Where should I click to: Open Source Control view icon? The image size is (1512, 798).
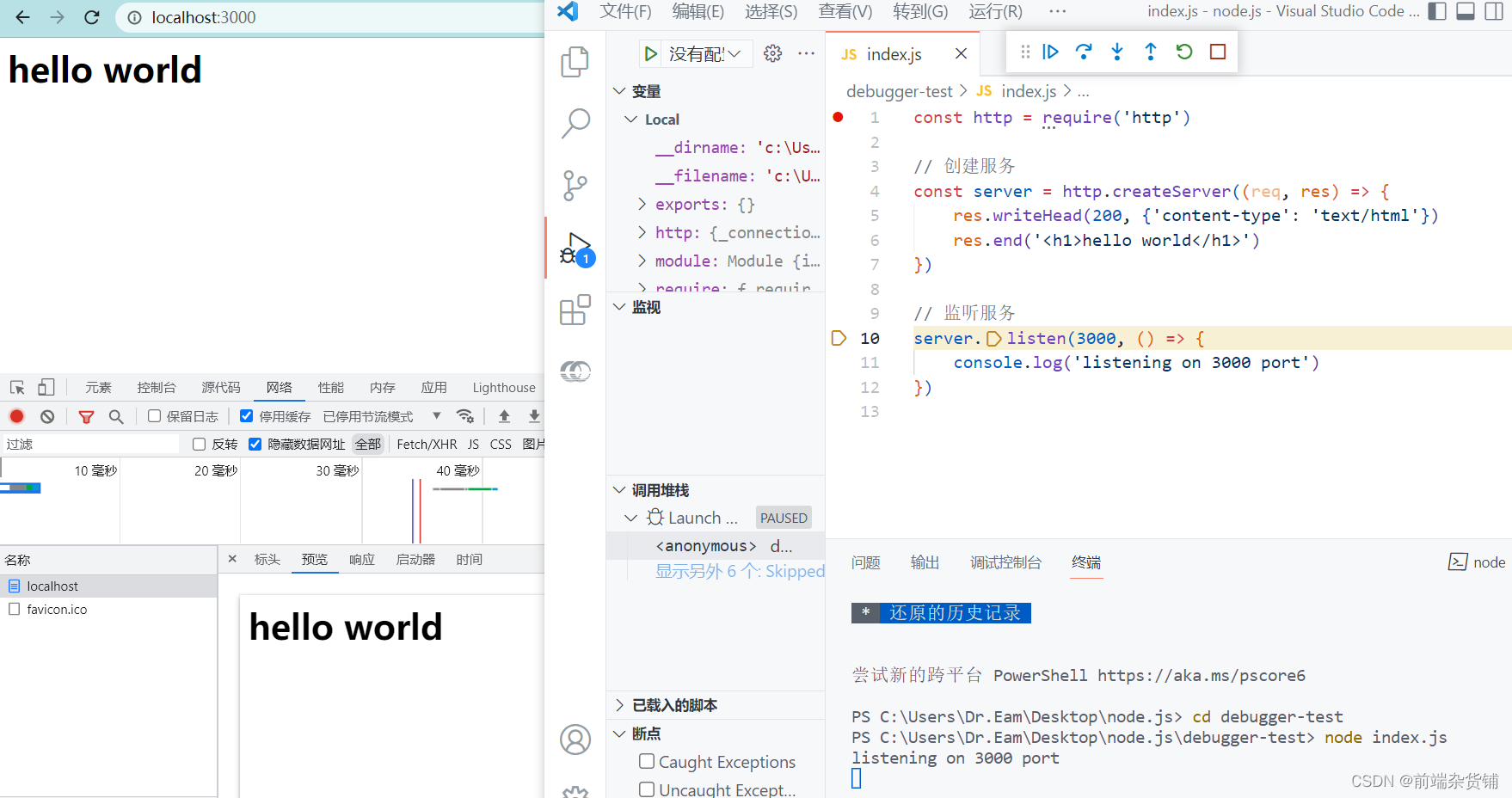coord(575,186)
